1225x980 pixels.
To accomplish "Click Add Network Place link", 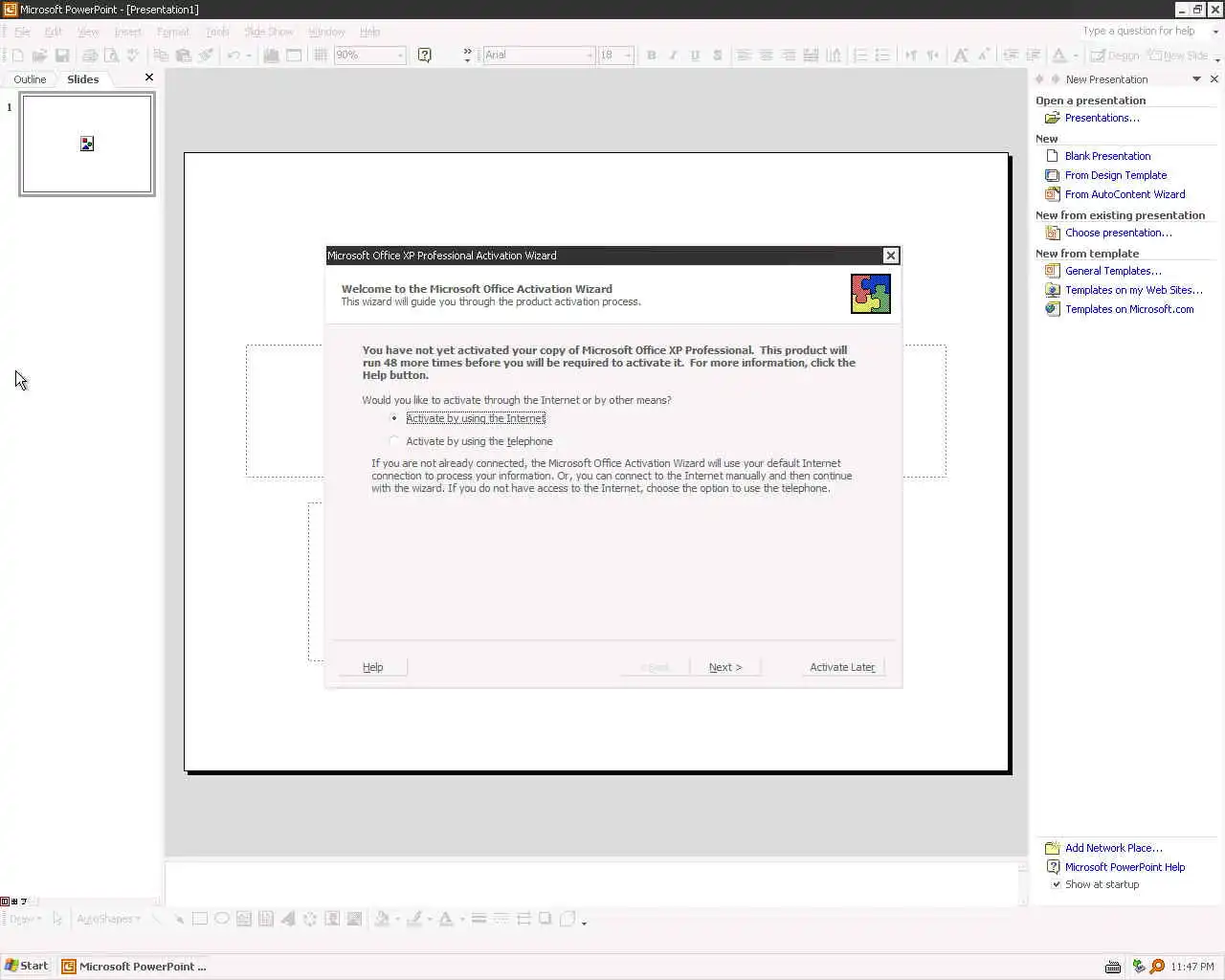I will click(x=1113, y=848).
